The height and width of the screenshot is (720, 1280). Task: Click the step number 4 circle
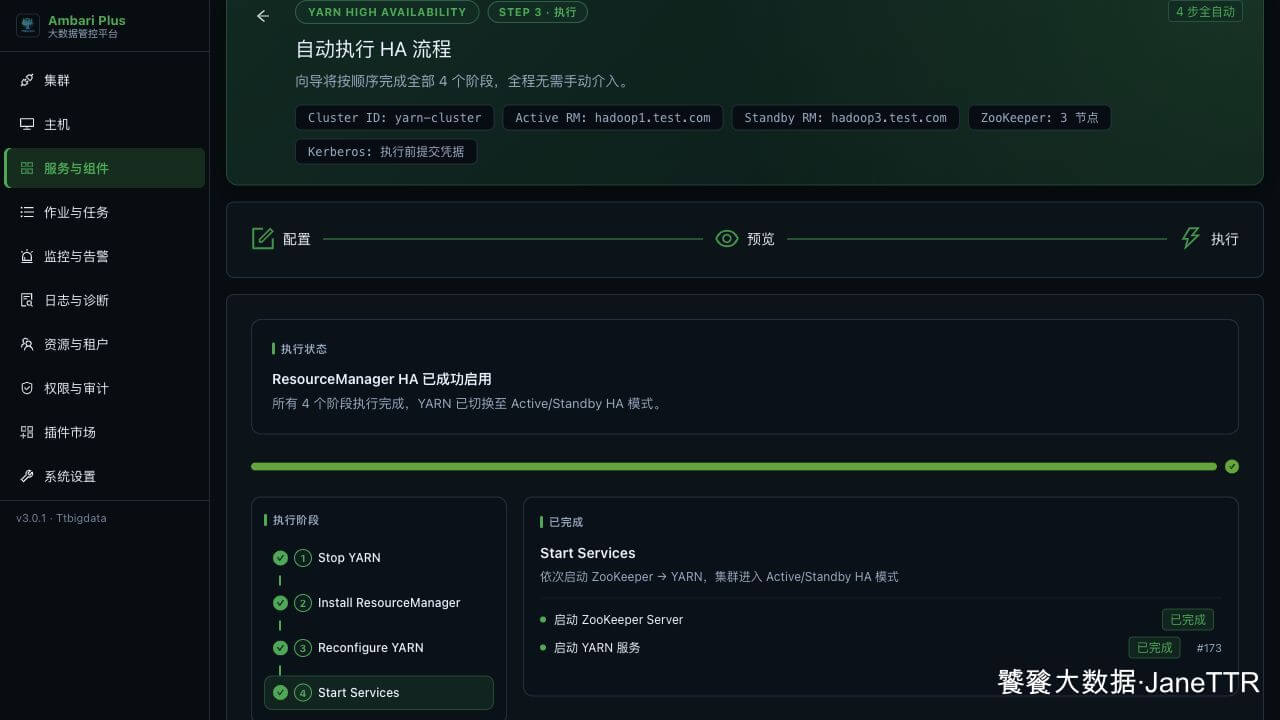pyautogui.click(x=303, y=693)
